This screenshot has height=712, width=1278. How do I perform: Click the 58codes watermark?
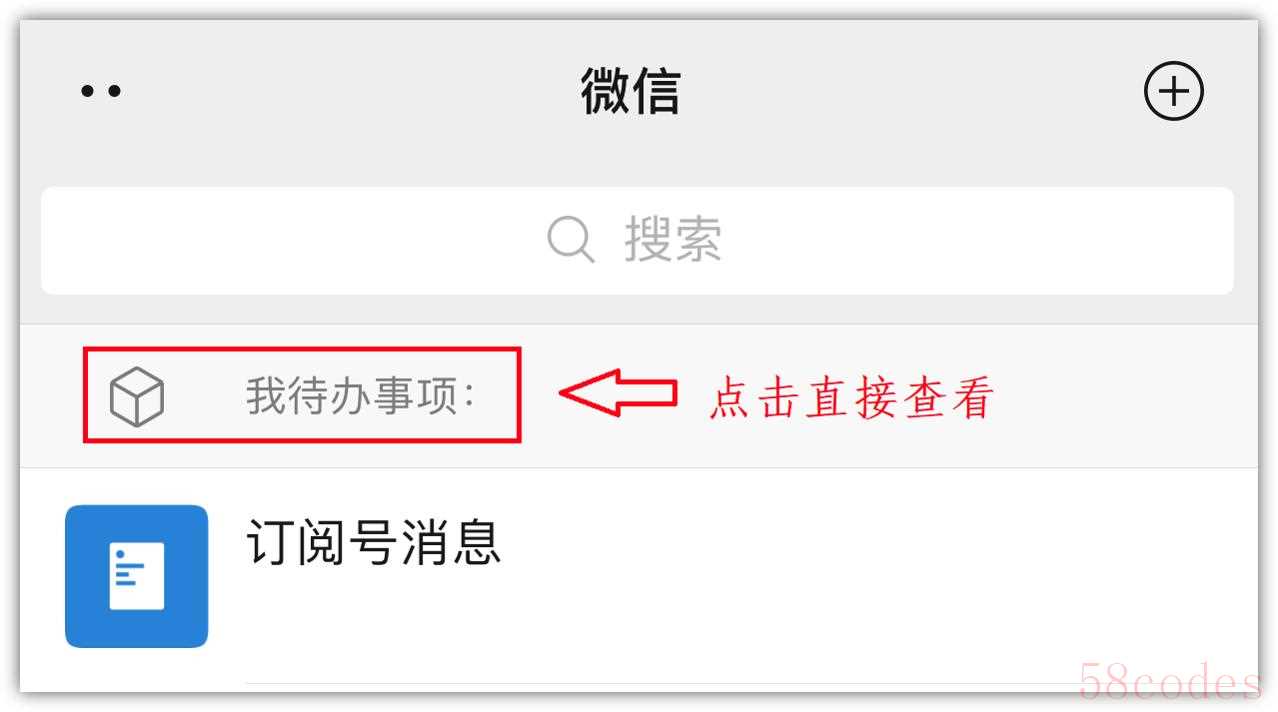coord(1169,682)
